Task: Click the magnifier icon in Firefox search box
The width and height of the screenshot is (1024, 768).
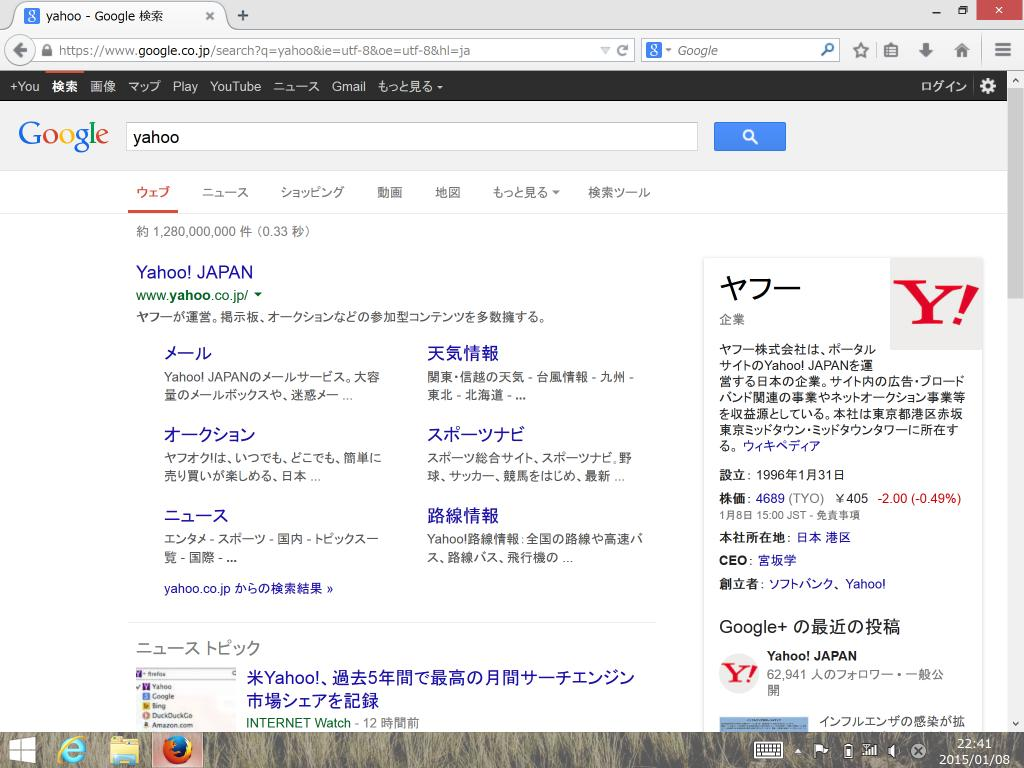Action: (827, 50)
